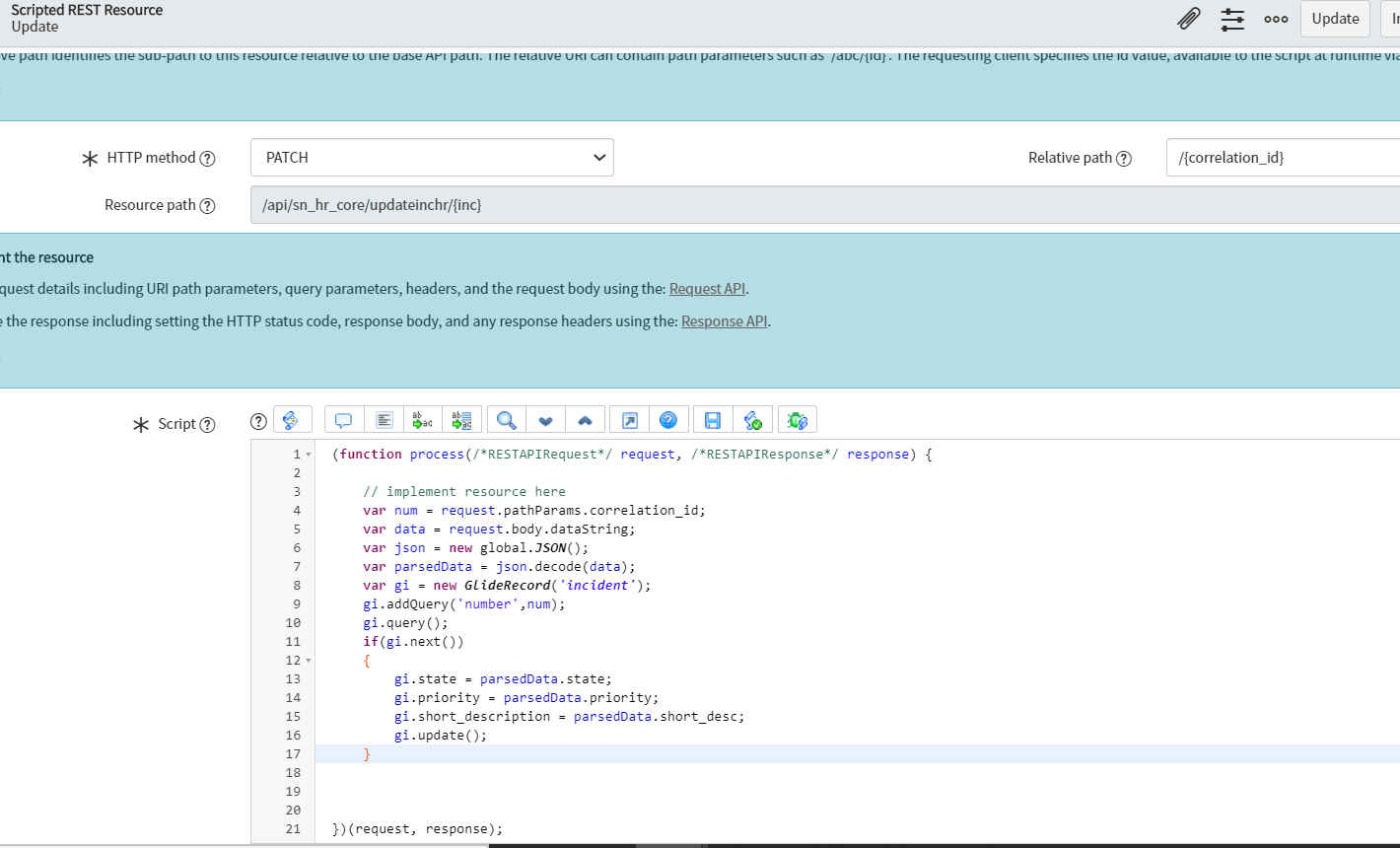
Task: Open form personalization with the sliders icon
Action: point(1232,18)
